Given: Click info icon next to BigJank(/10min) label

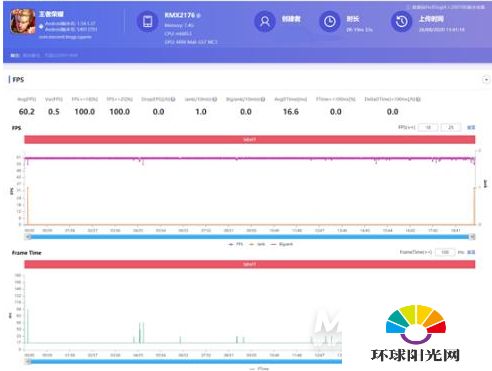Looking at the screenshot, I should point(263,99).
